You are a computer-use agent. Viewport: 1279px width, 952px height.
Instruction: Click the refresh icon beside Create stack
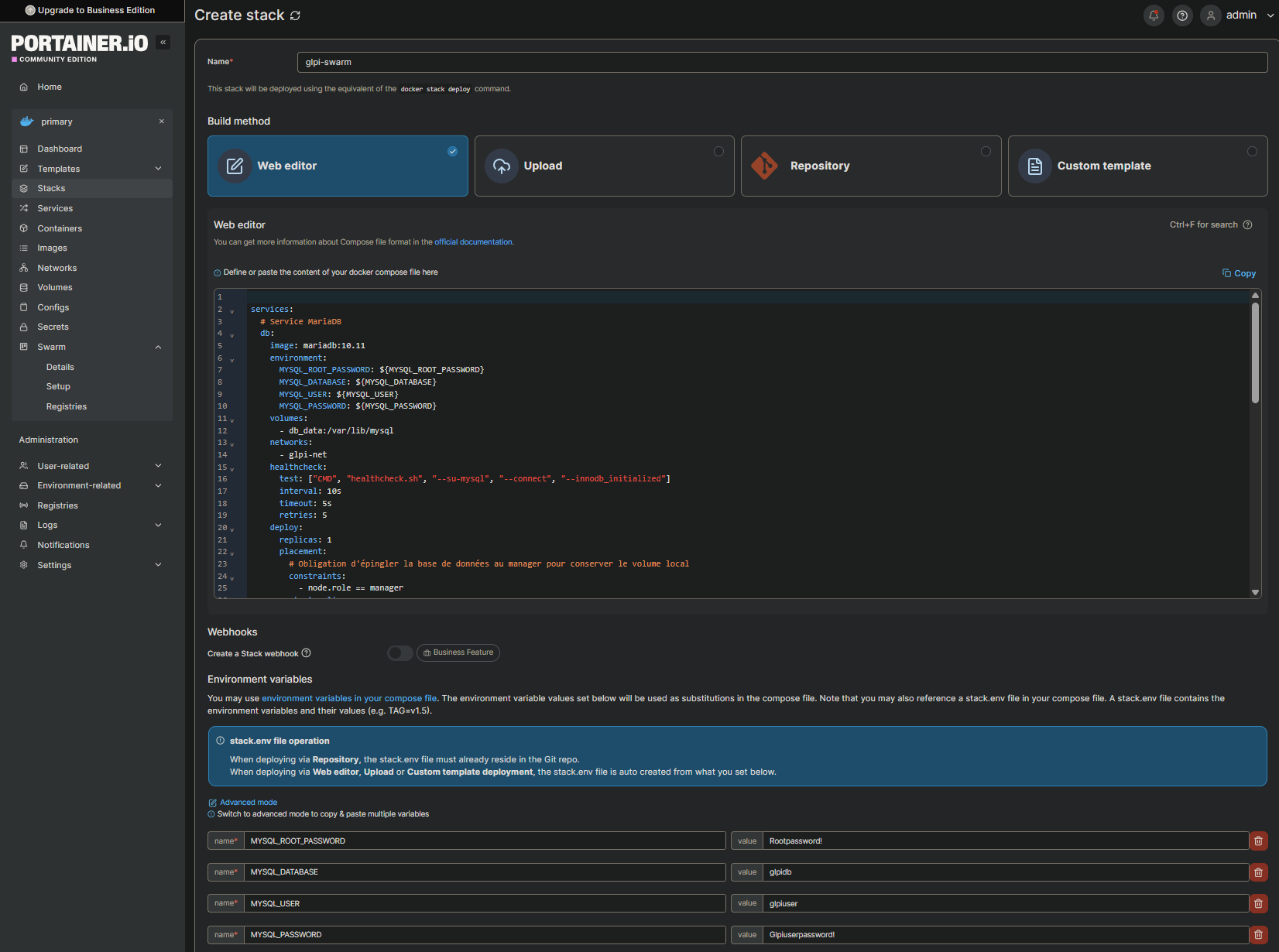click(x=295, y=15)
